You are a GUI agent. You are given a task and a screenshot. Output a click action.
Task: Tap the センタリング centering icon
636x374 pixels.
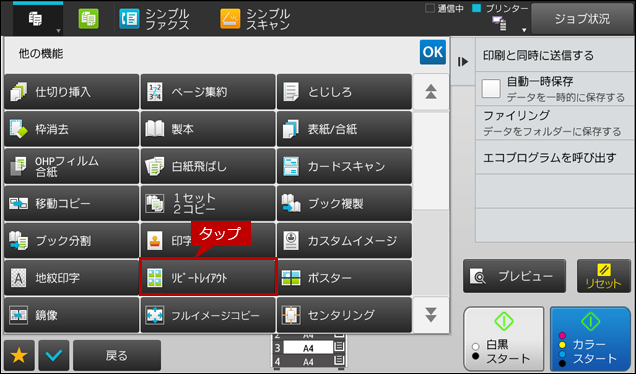pyautogui.click(x=291, y=315)
